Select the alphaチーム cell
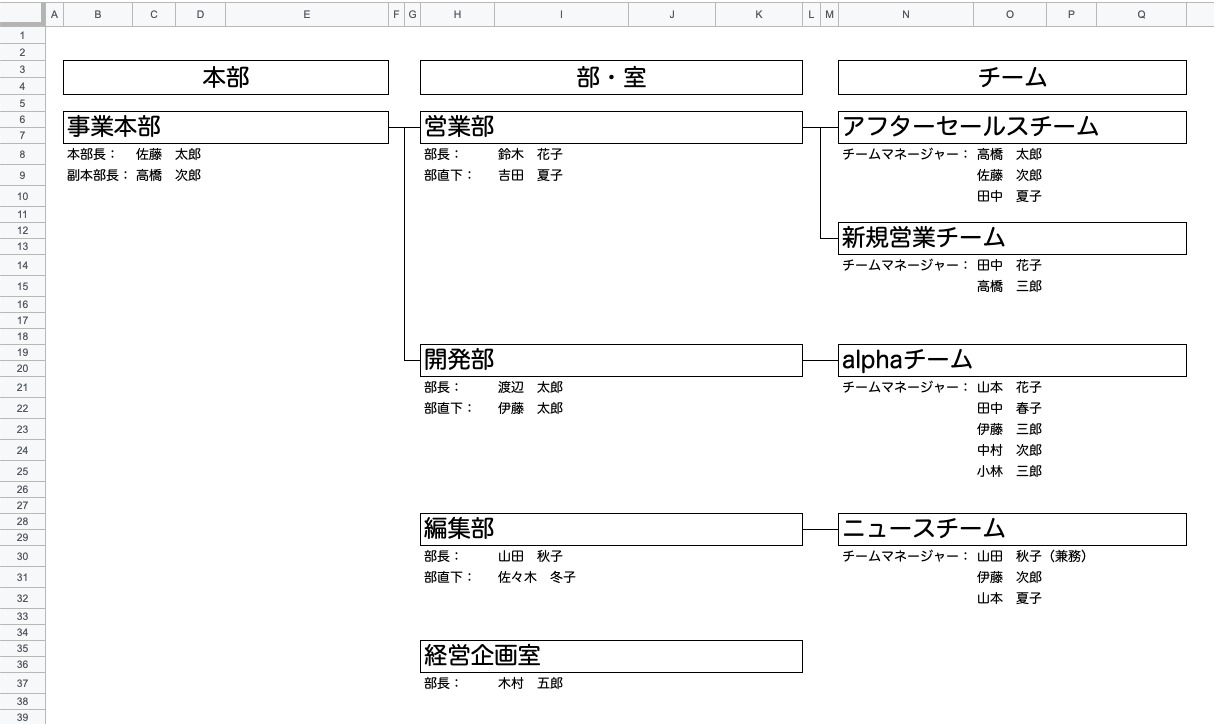1214x724 pixels. (x=1011, y=360)
